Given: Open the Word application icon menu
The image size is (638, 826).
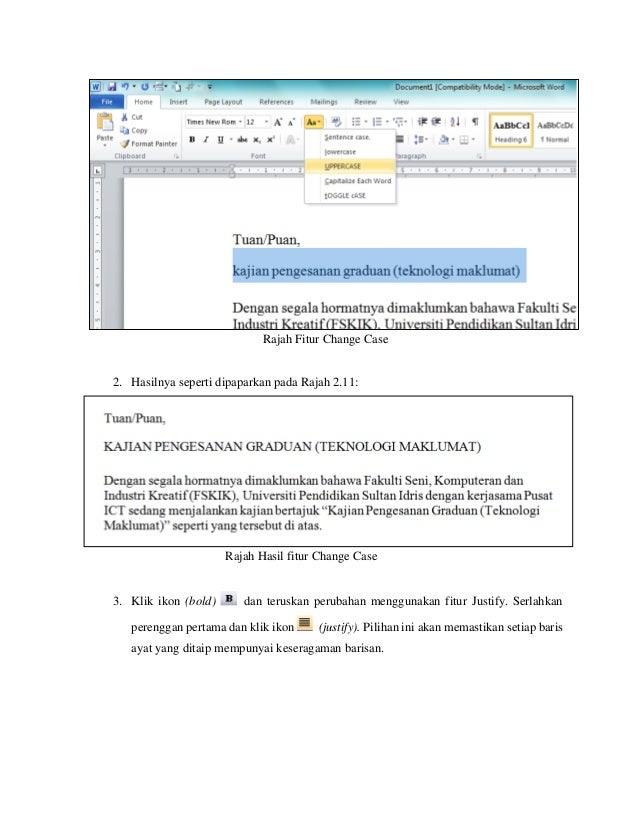Looking at the screenshot, I should point(96,87).
